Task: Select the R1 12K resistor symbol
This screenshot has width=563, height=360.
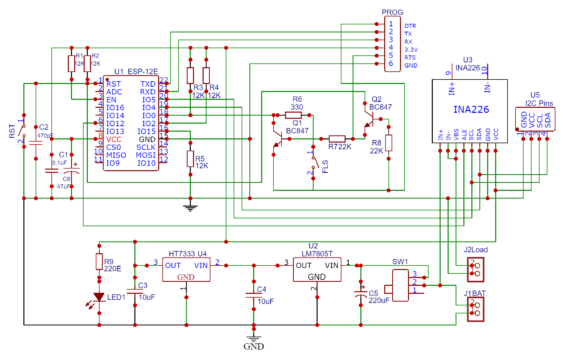Action: (x=71, y=64)
